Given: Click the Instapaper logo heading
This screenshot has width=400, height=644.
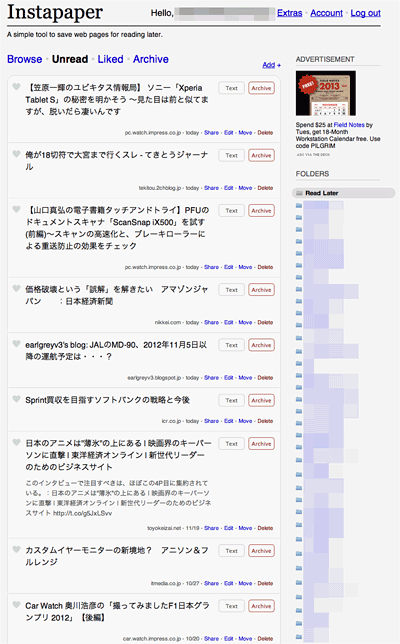Looking at the screenshot, I should pyautogui.click(x=55, y=12).
